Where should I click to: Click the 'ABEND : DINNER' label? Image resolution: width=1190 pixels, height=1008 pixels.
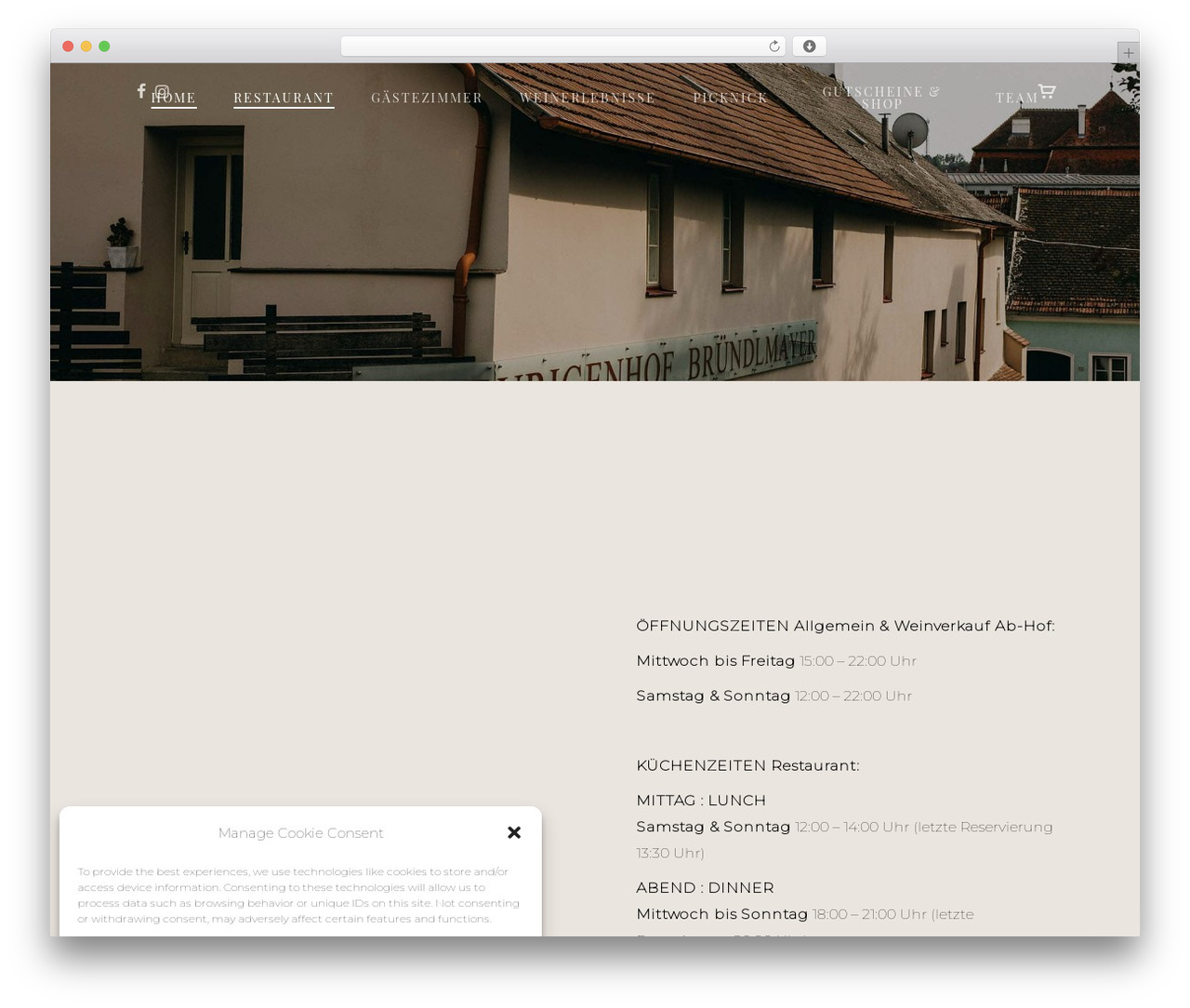click(x=706, y=888)
